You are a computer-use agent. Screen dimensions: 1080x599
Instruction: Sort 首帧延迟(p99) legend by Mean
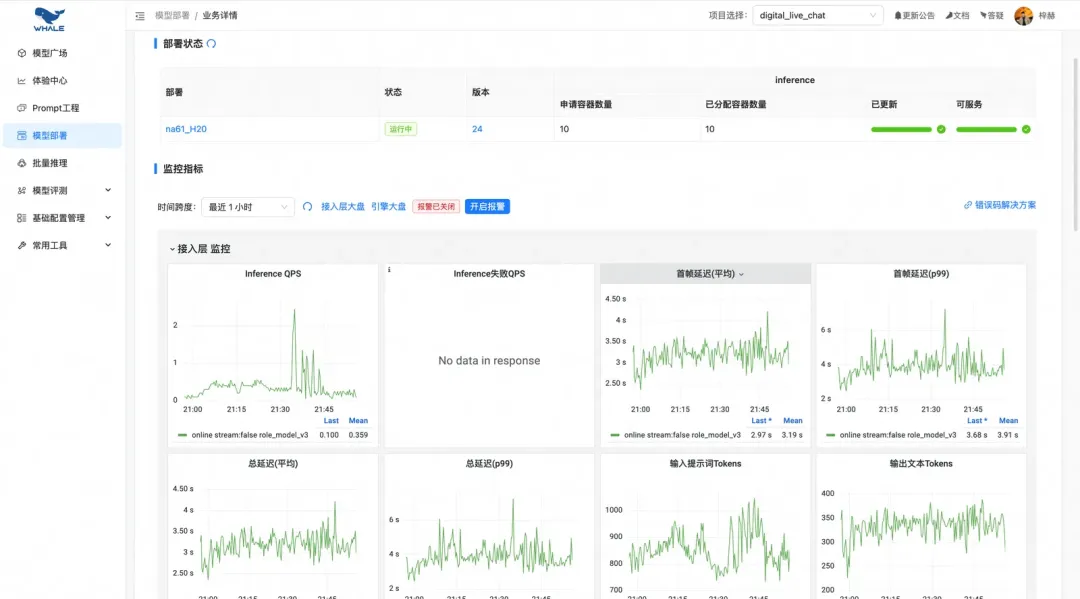[1008, 421]
